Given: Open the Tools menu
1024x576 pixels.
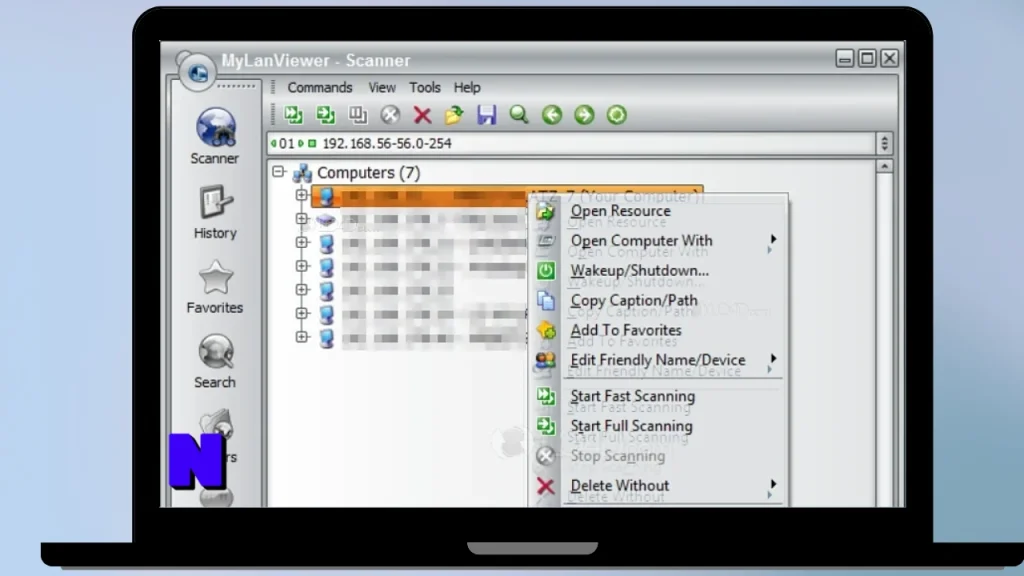Looking at the screenshot, I should pos(424,88).
